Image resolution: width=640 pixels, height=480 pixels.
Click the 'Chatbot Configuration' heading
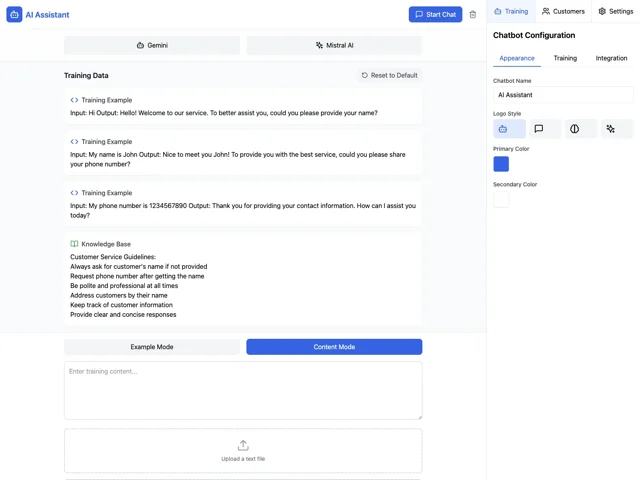pos(534,36)
